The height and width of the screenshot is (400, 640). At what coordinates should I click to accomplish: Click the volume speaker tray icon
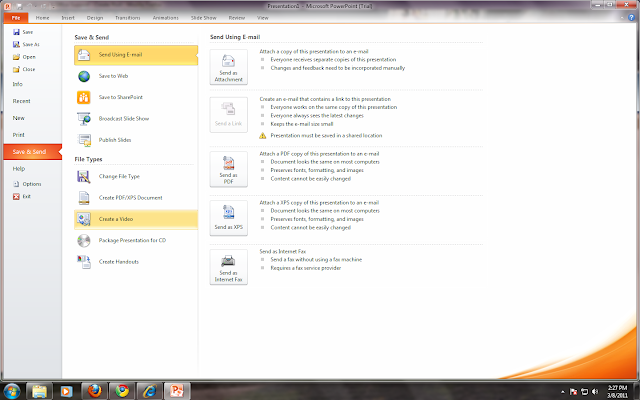click(x=595, y=391)
